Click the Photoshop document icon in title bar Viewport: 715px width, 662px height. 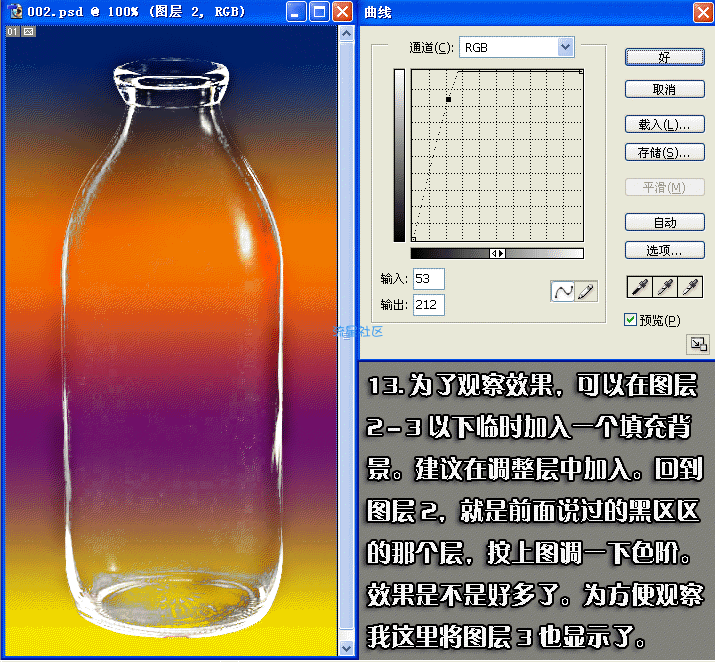click(16, 11)
